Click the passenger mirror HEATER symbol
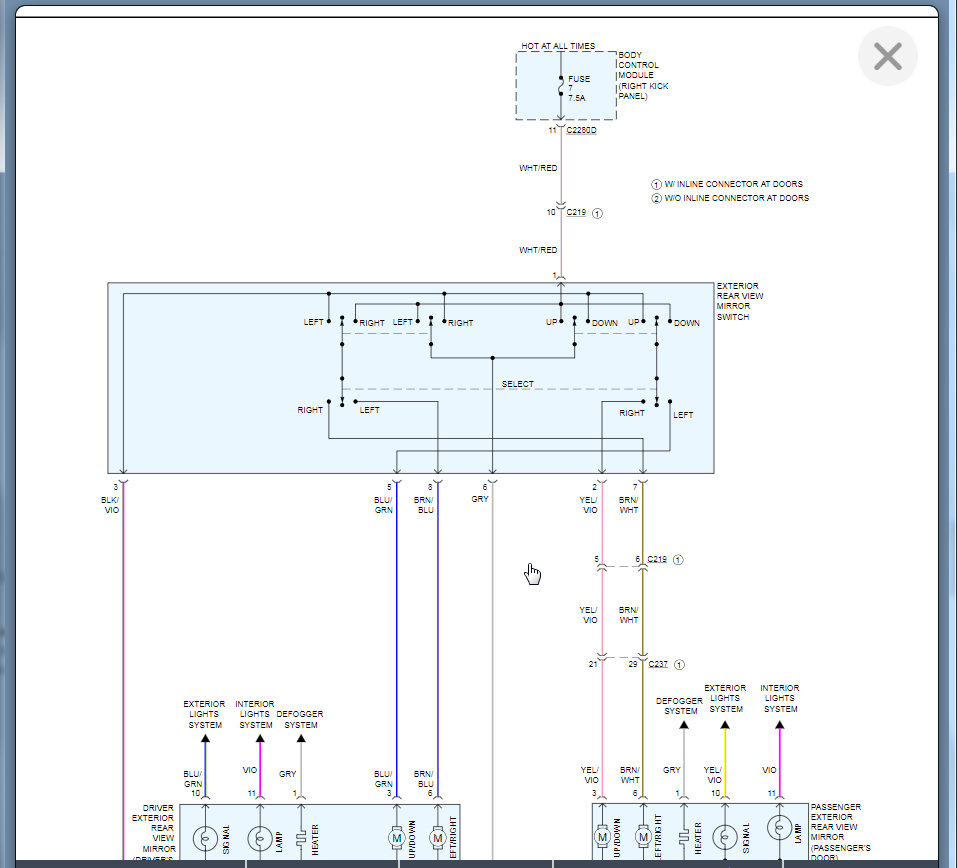Viewport: 957px width, 868px height. 684,836
